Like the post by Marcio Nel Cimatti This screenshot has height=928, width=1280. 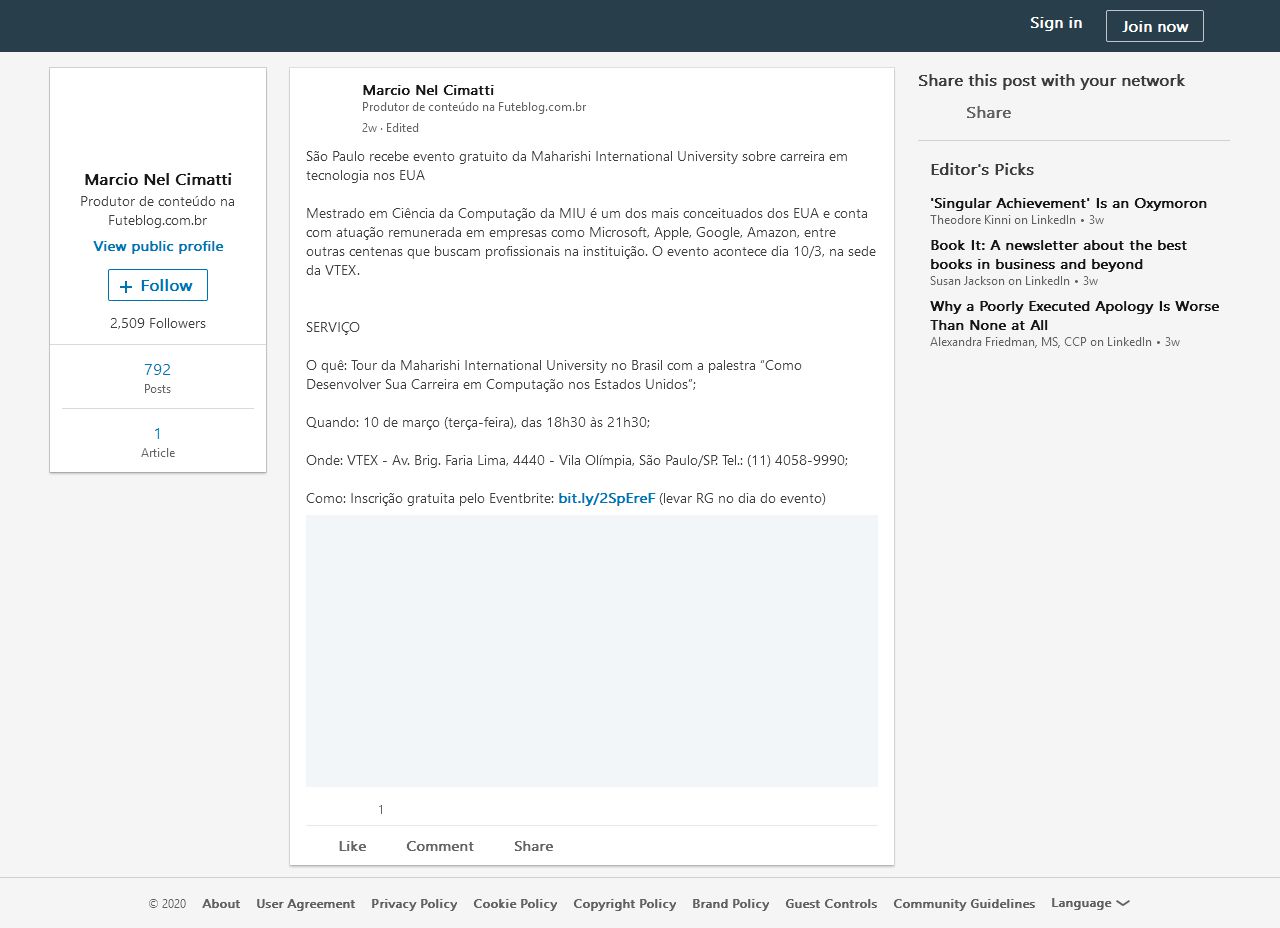351,846
